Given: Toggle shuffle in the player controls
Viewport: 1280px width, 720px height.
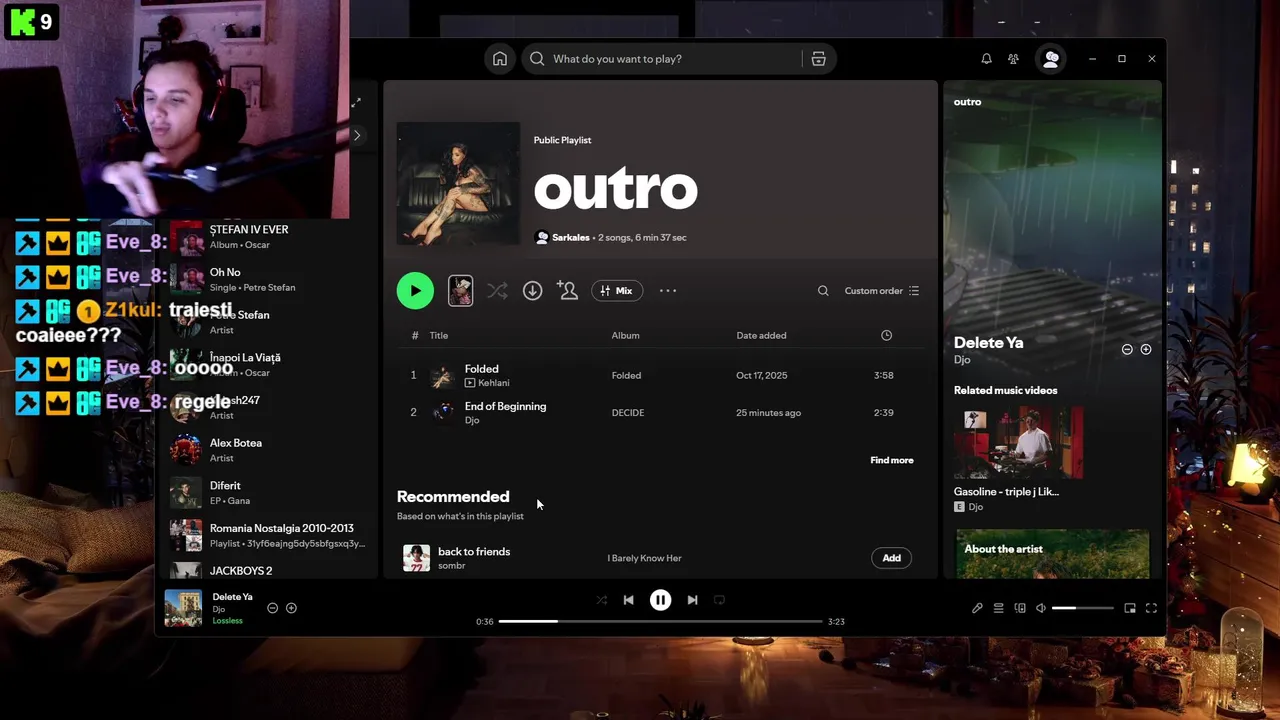Looking at the screenshot, I should [601, 600].
